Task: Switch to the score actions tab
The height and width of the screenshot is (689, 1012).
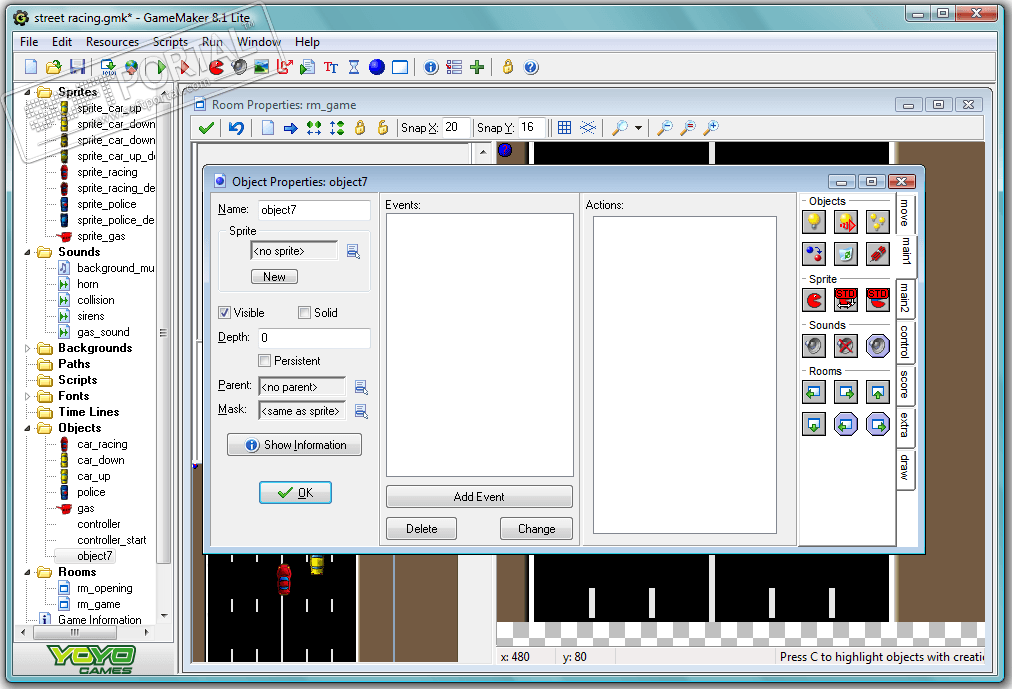Action: pos(905,384)
